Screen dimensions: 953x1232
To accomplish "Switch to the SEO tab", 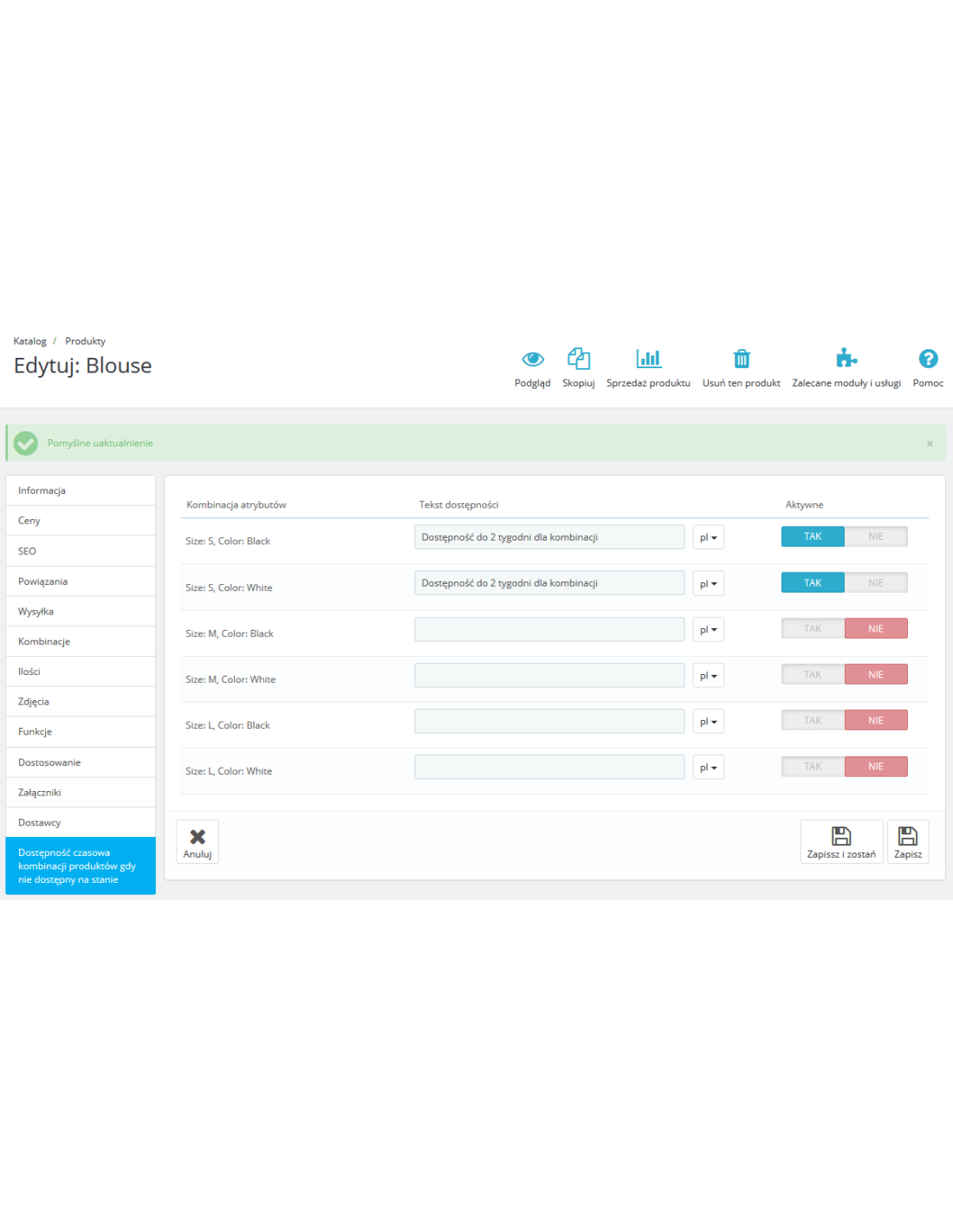I will [x=81, y=551].
